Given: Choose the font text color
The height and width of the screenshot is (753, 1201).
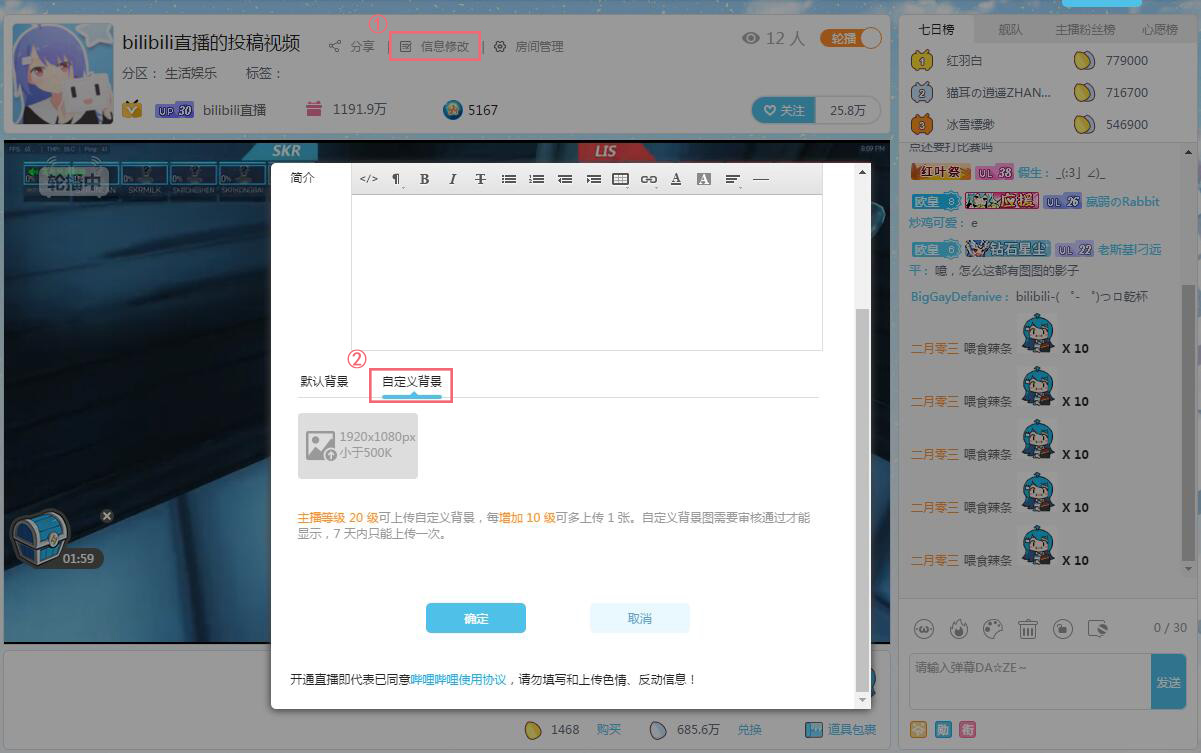Looking at the screenshot, I should click(x=676, y=179).
